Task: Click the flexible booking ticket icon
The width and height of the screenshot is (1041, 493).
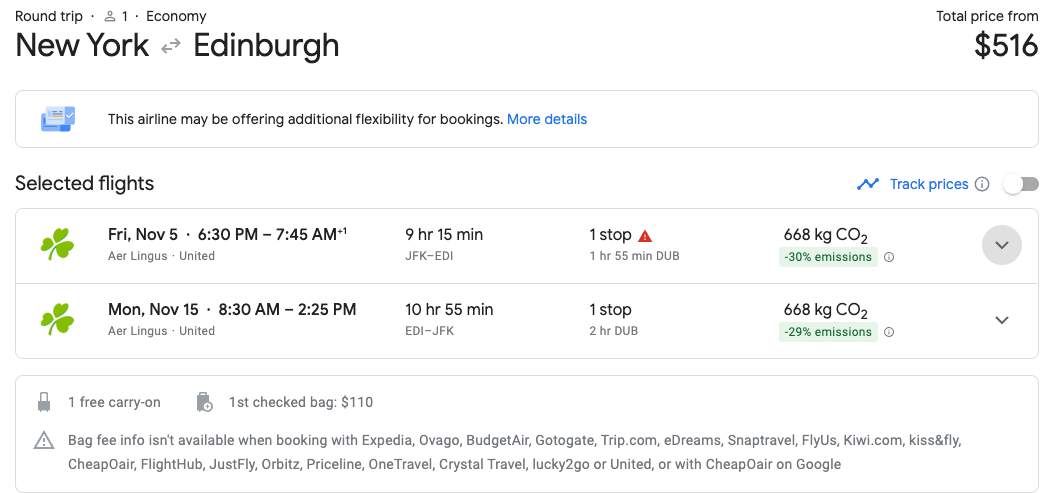Action: pos(58,119)
